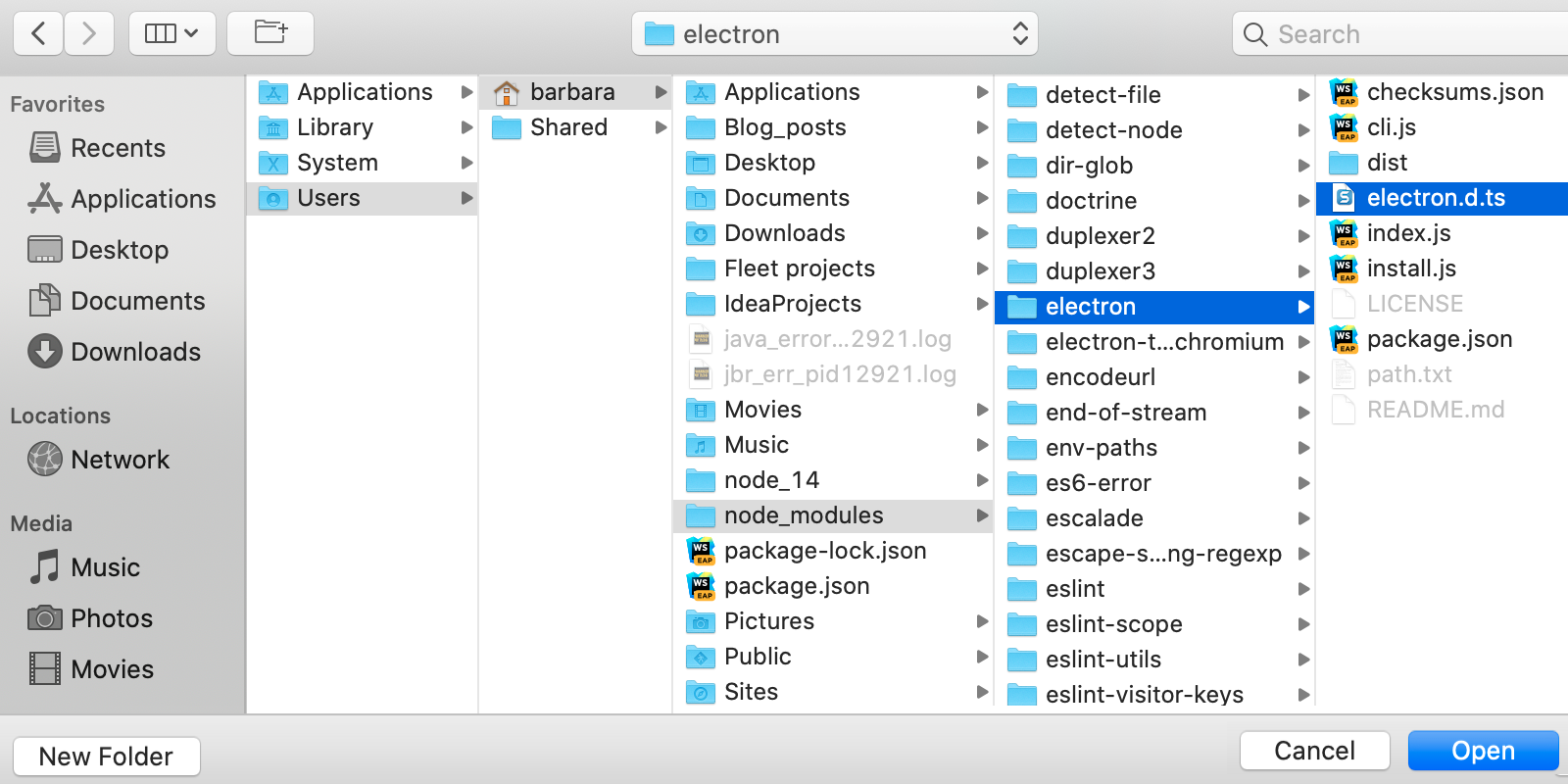Viewport: 1568px width, 784px height.
Task: Click the Pictures folder icon
Action: (701, 621)
